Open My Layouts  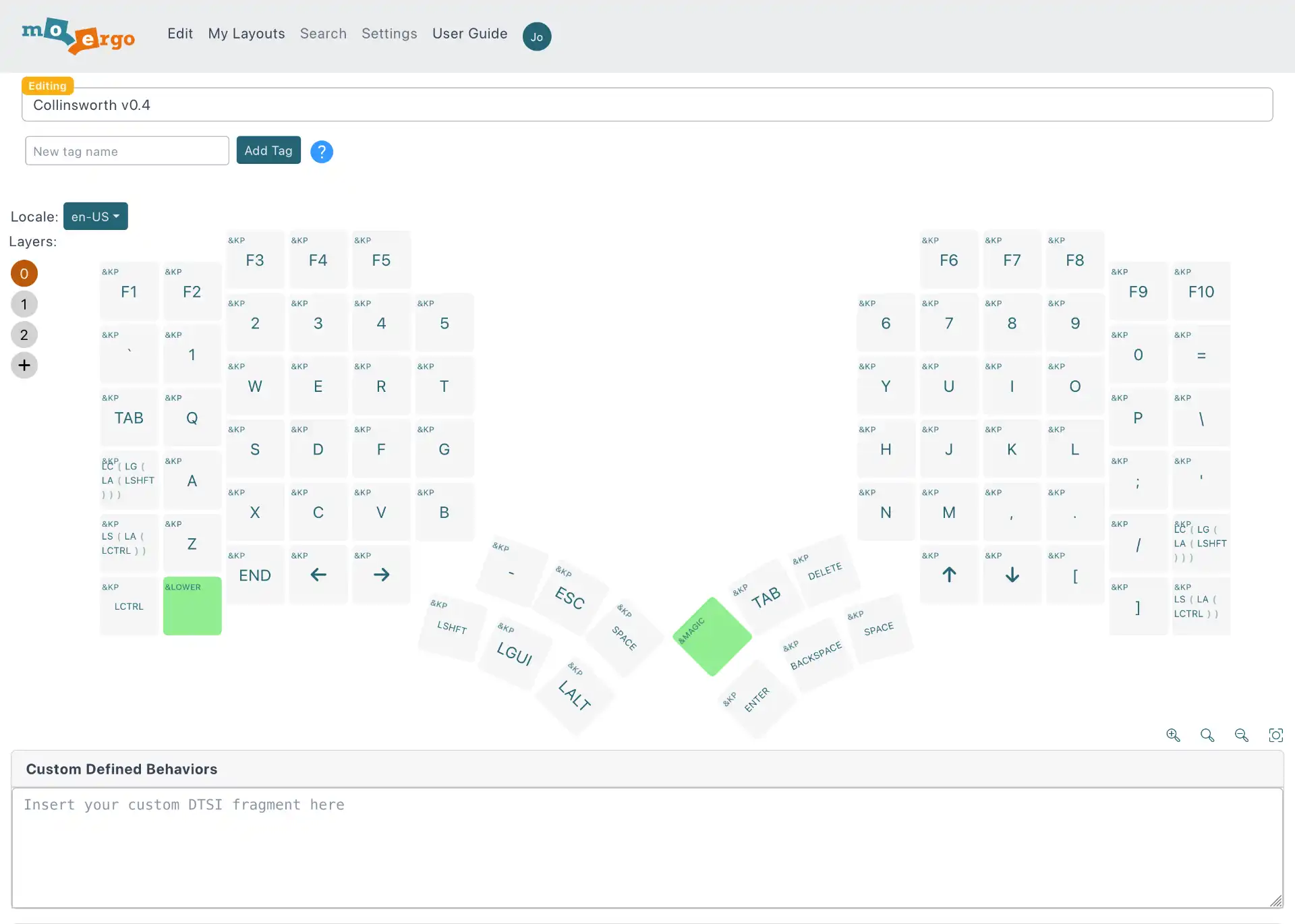[x=246, y=34]
